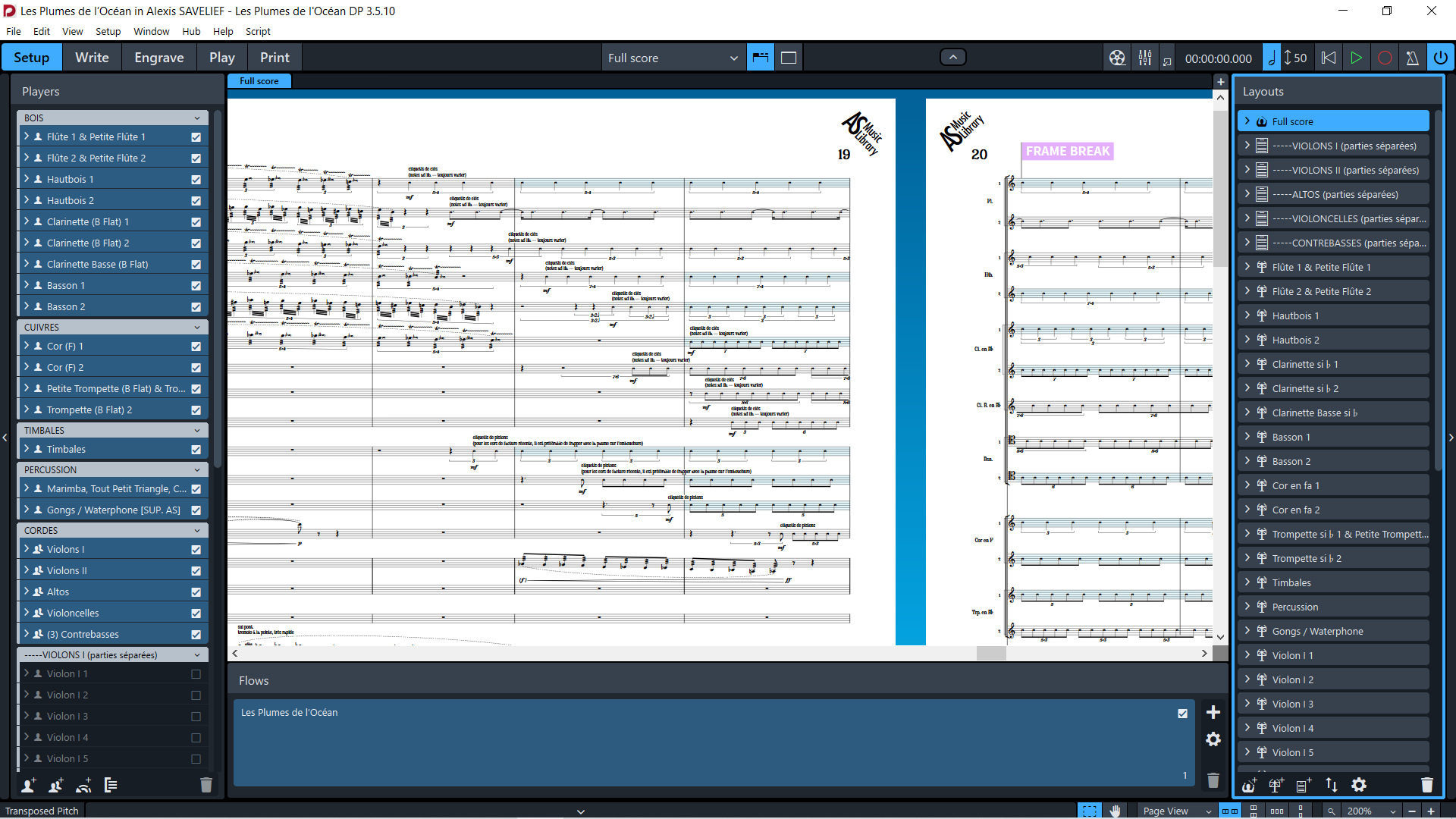Click the red record button
Viewport: 1456px width, 819px height.
coord(1385,58)
